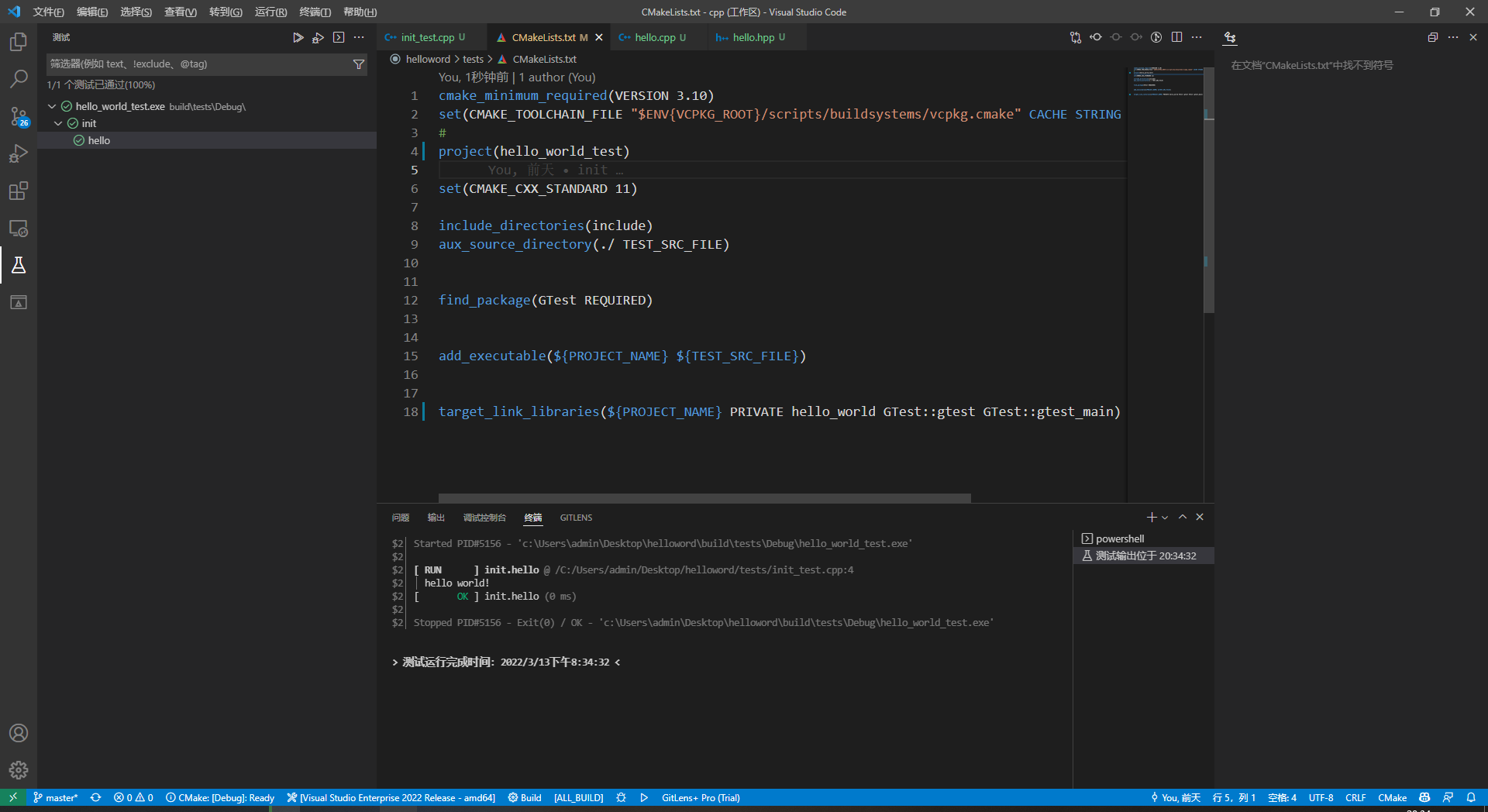Open the Edit (编辑) menu
1488x812 pixels.
click(92, 12)
